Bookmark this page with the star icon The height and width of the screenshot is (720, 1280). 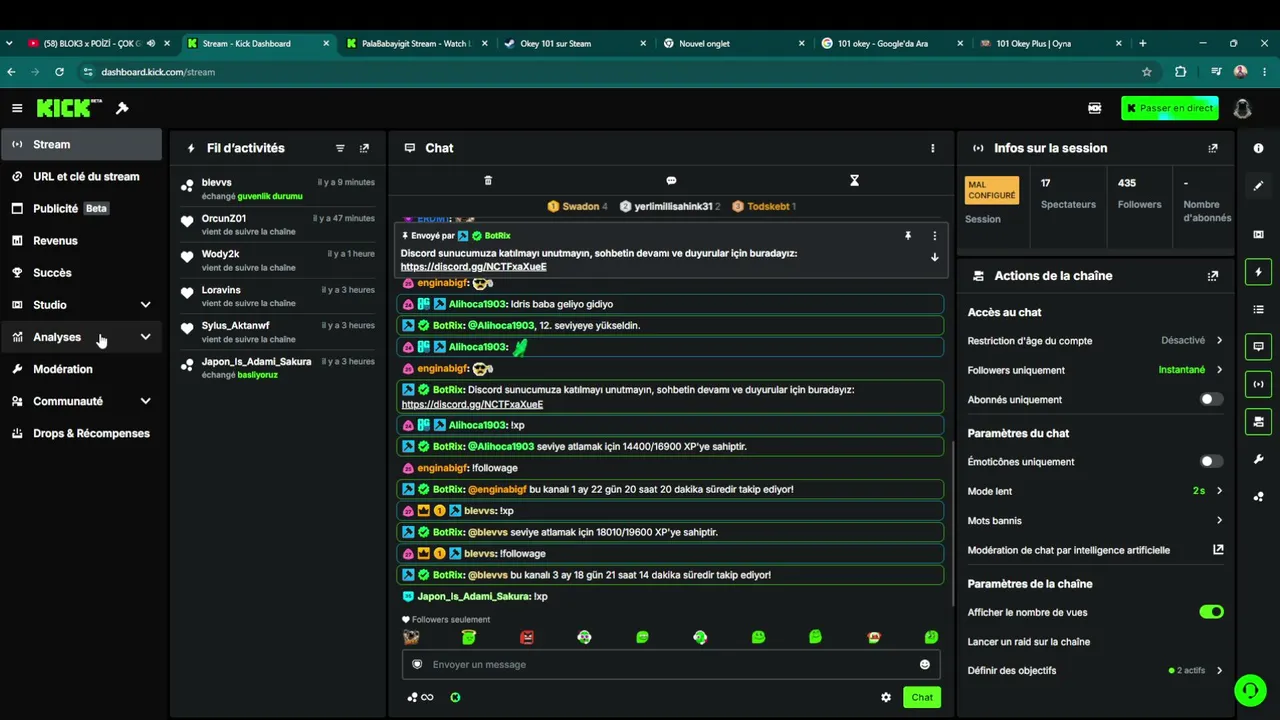(1147, 72)
